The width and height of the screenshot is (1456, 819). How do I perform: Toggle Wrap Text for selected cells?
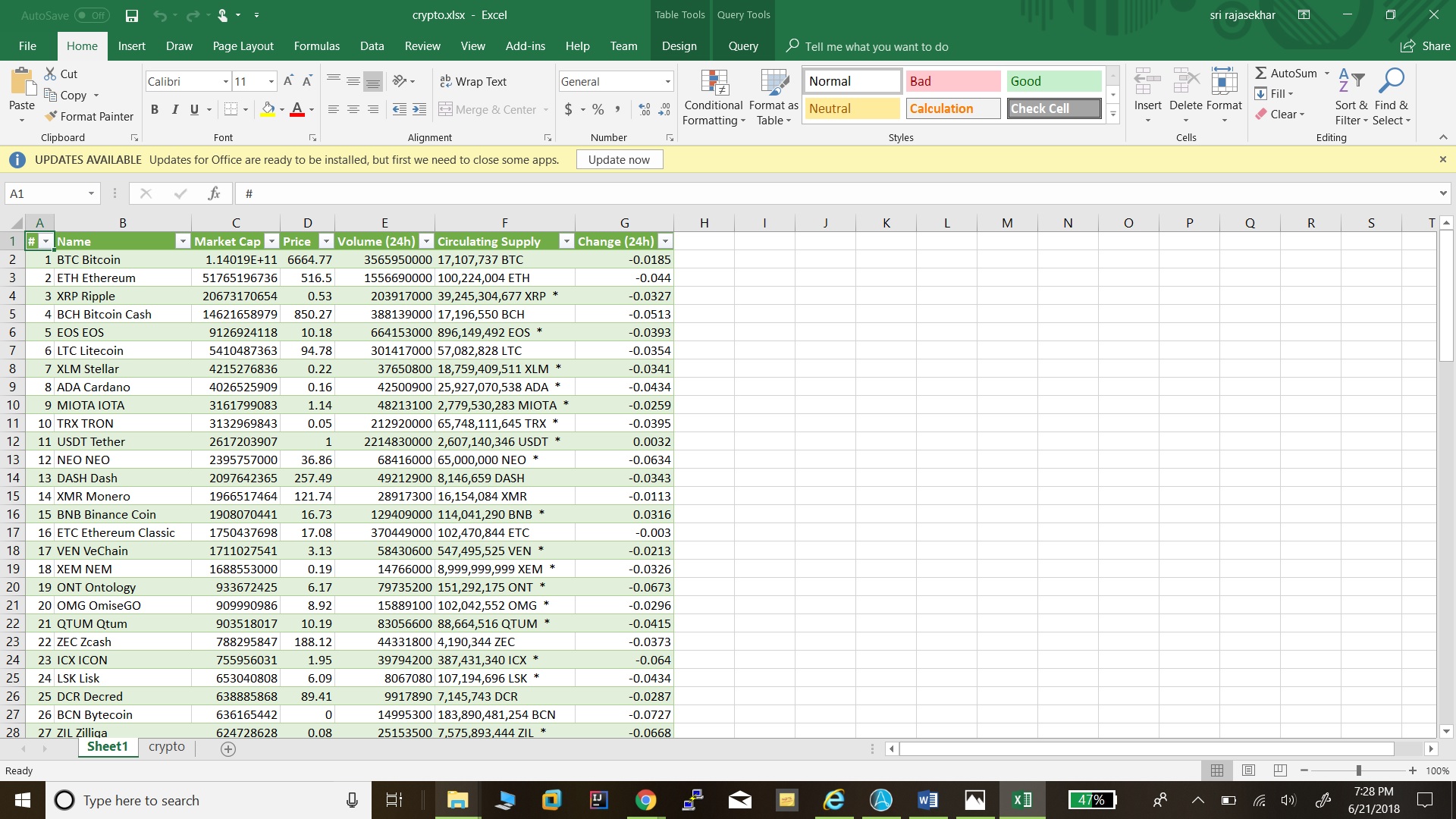[472, 81]
